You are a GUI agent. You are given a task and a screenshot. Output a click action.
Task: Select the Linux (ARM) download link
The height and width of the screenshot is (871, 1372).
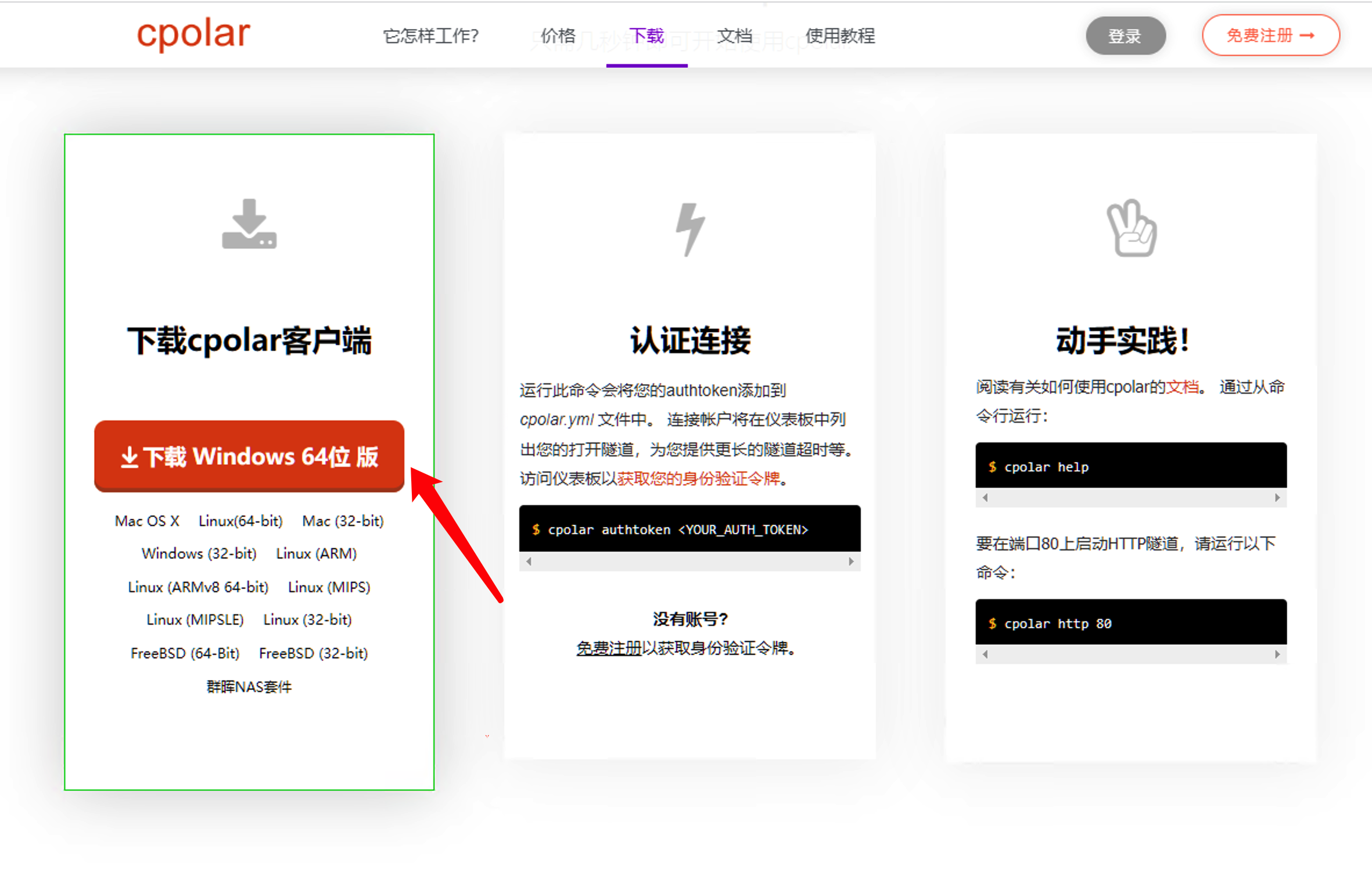tap(316, 553)
